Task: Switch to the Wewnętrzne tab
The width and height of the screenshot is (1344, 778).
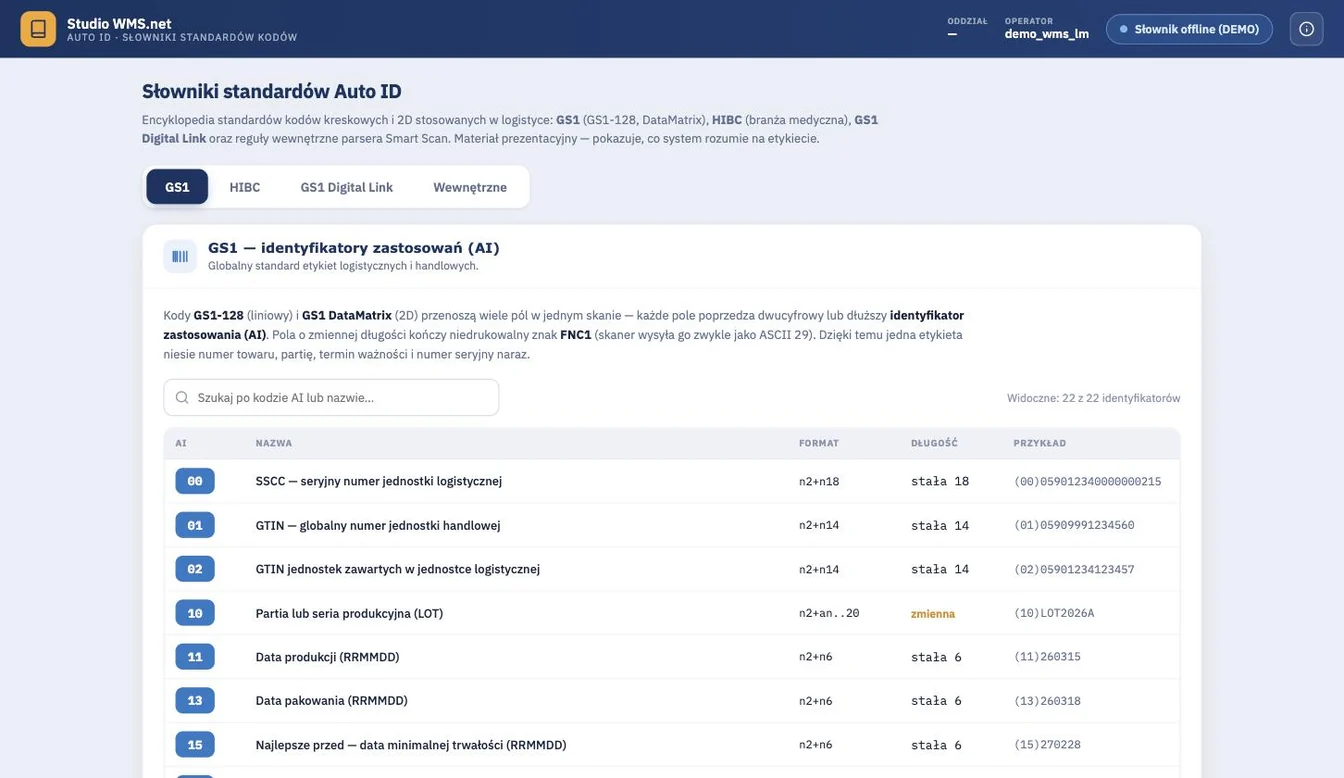Action: click(470, 187)
